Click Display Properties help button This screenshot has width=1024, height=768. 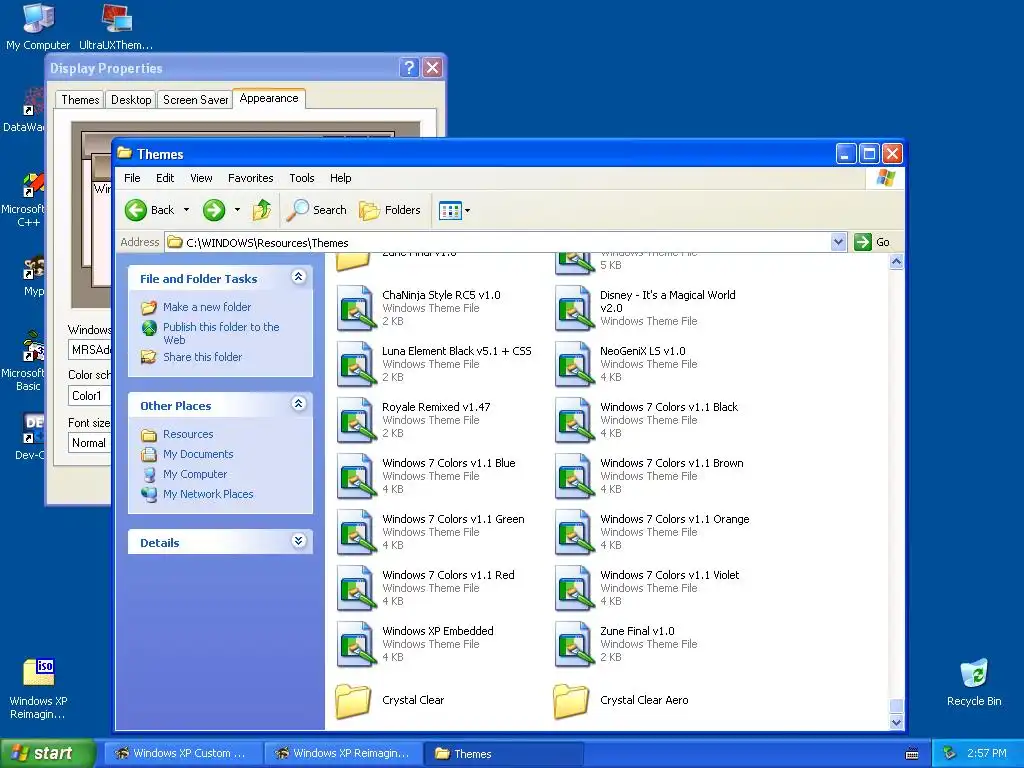click(x=409, y=67)
